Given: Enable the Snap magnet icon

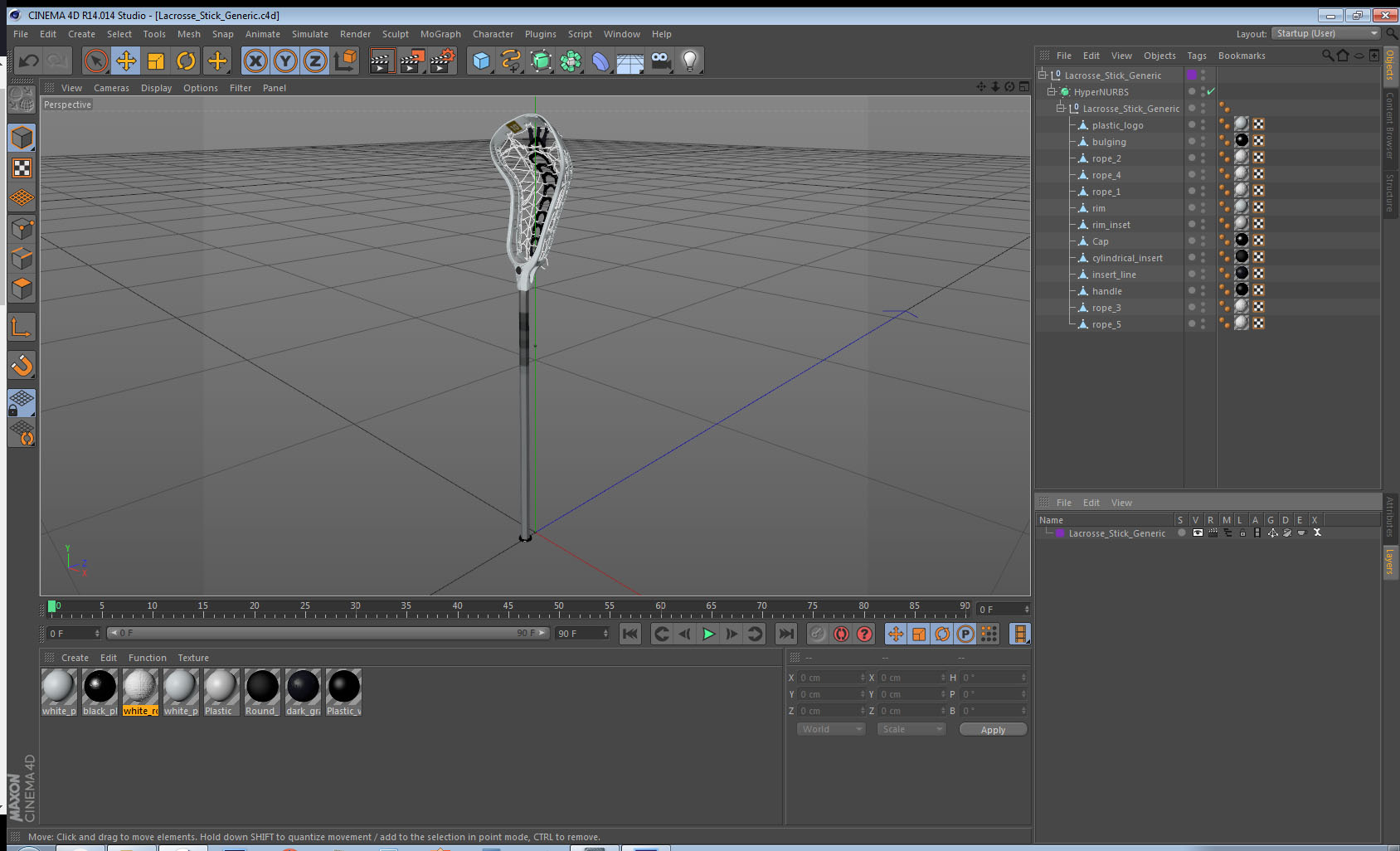Looking at the screenshot, I should click(22, 365).
